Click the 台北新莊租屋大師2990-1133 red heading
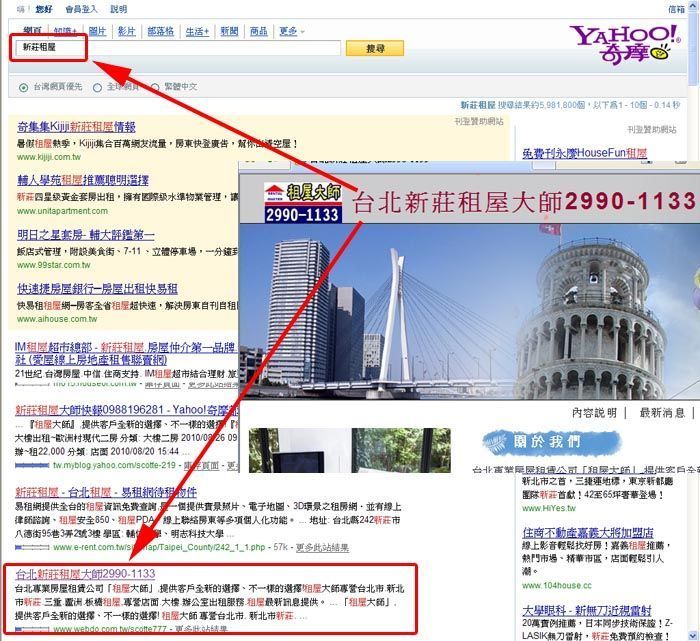Screen dimensions: 700x641 (525, 202)
